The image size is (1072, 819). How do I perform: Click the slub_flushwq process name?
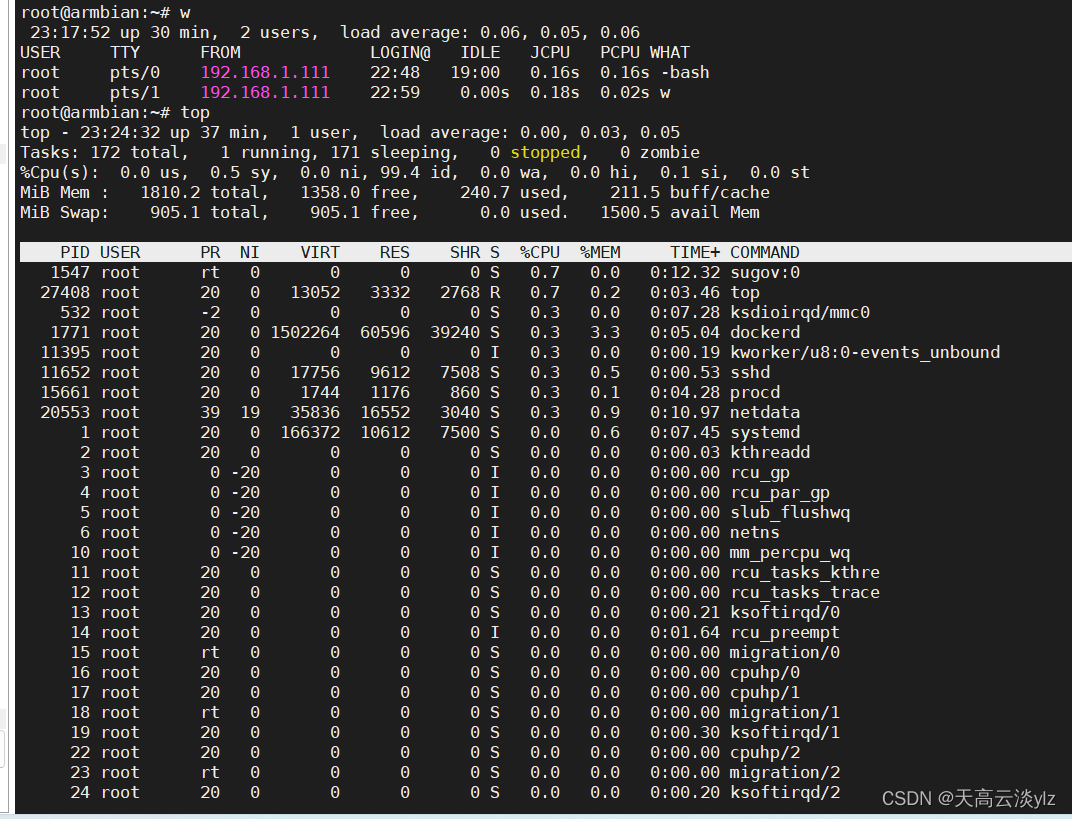point(790,512)
